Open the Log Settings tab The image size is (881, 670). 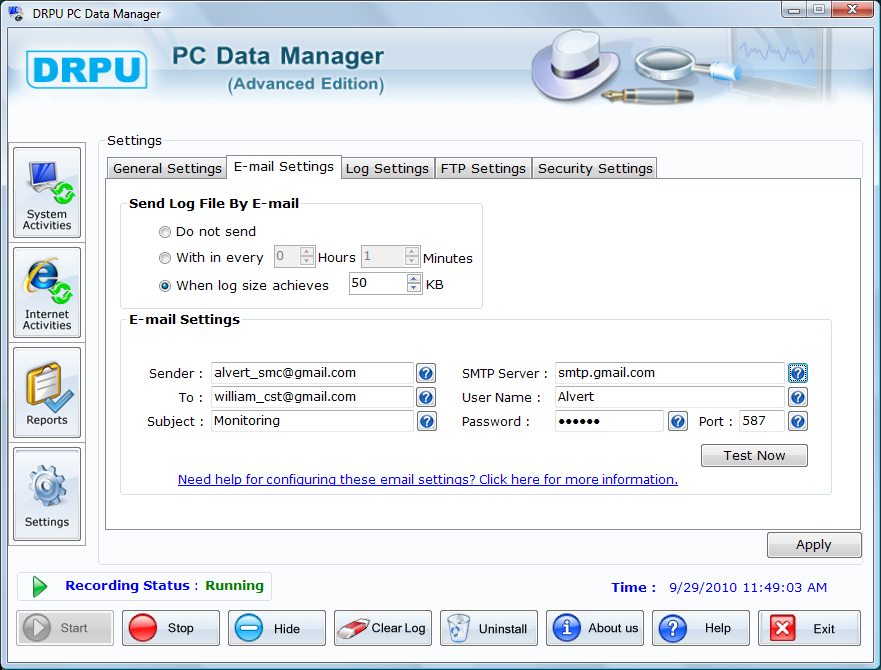point(387,169)
